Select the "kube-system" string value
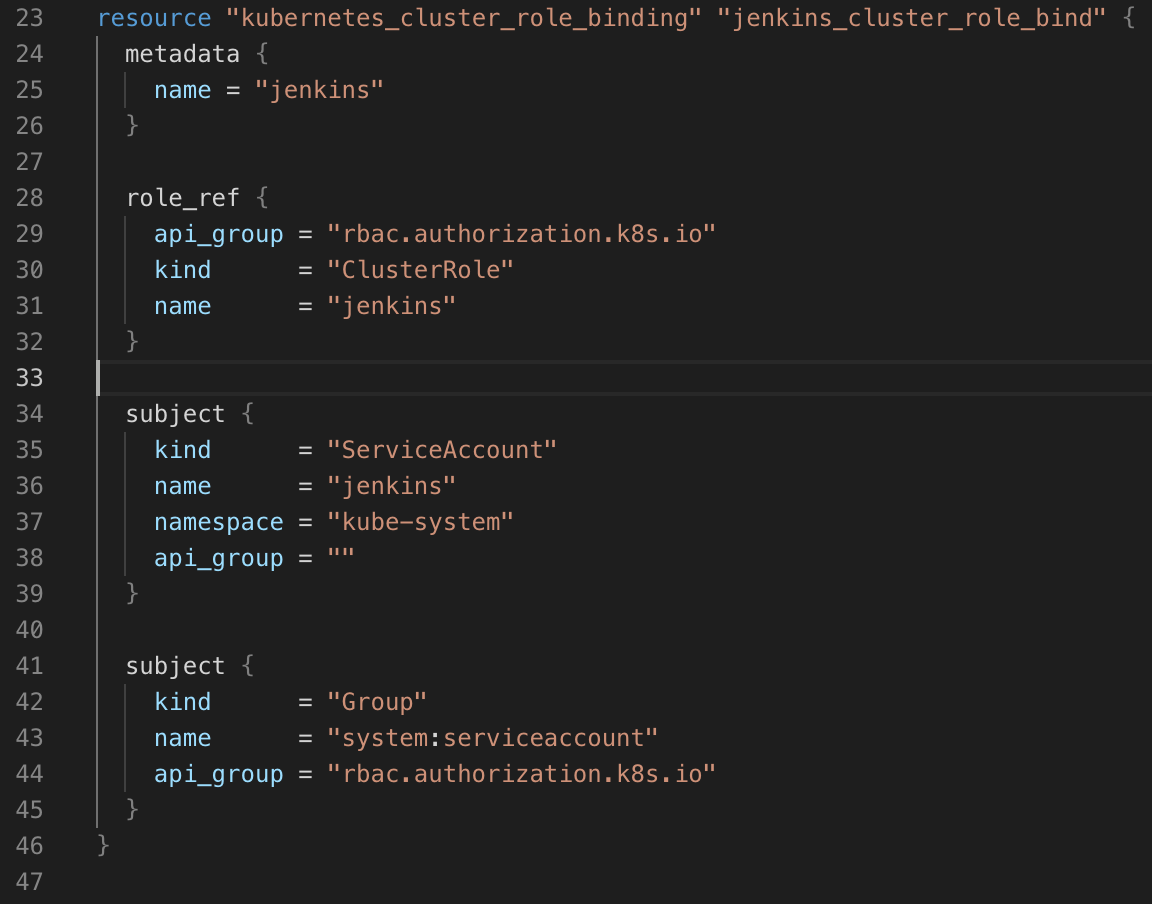 tap(420, 521)
